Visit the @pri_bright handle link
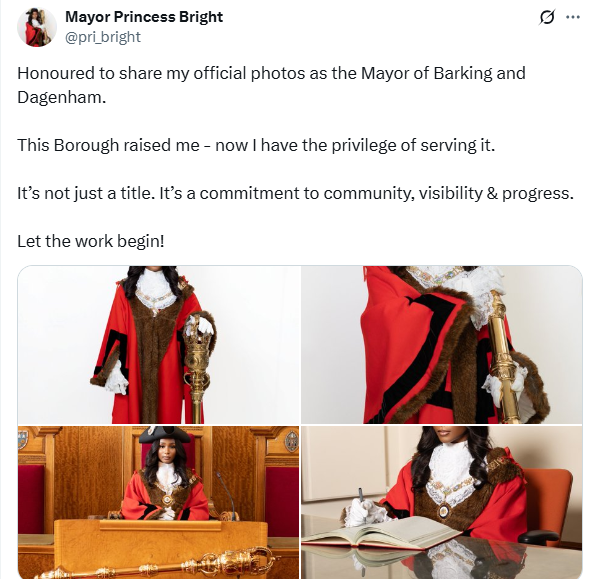This screenshot has width=590, height=579. (103, 37)
